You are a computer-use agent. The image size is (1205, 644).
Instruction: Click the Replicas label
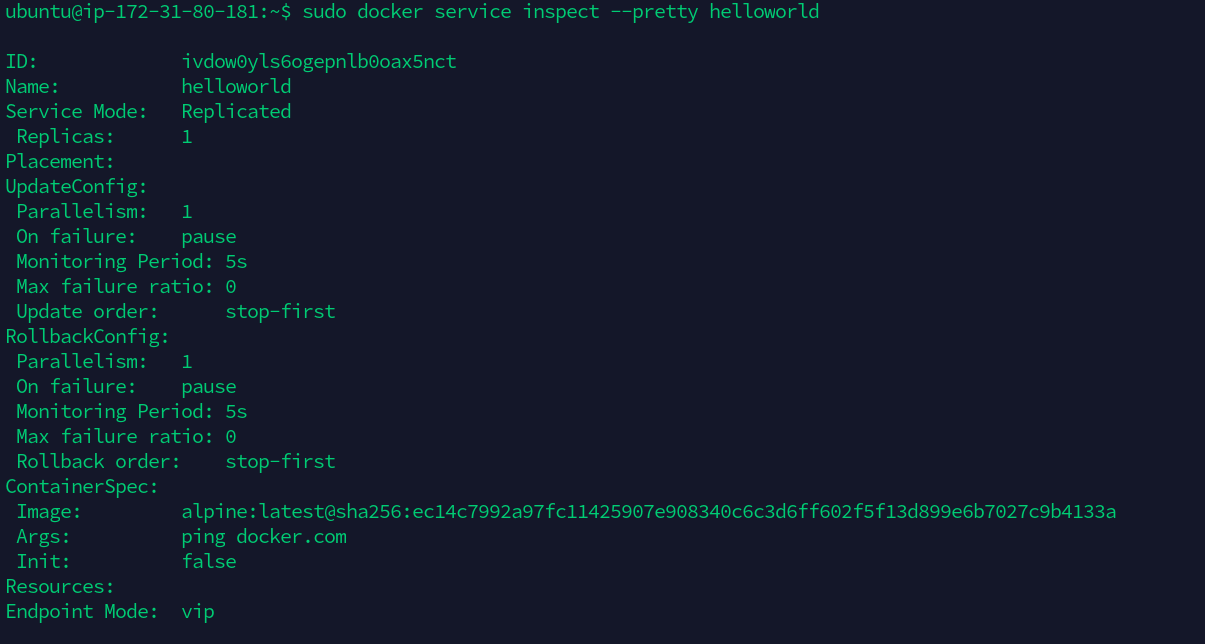click(x=66, y=137)
